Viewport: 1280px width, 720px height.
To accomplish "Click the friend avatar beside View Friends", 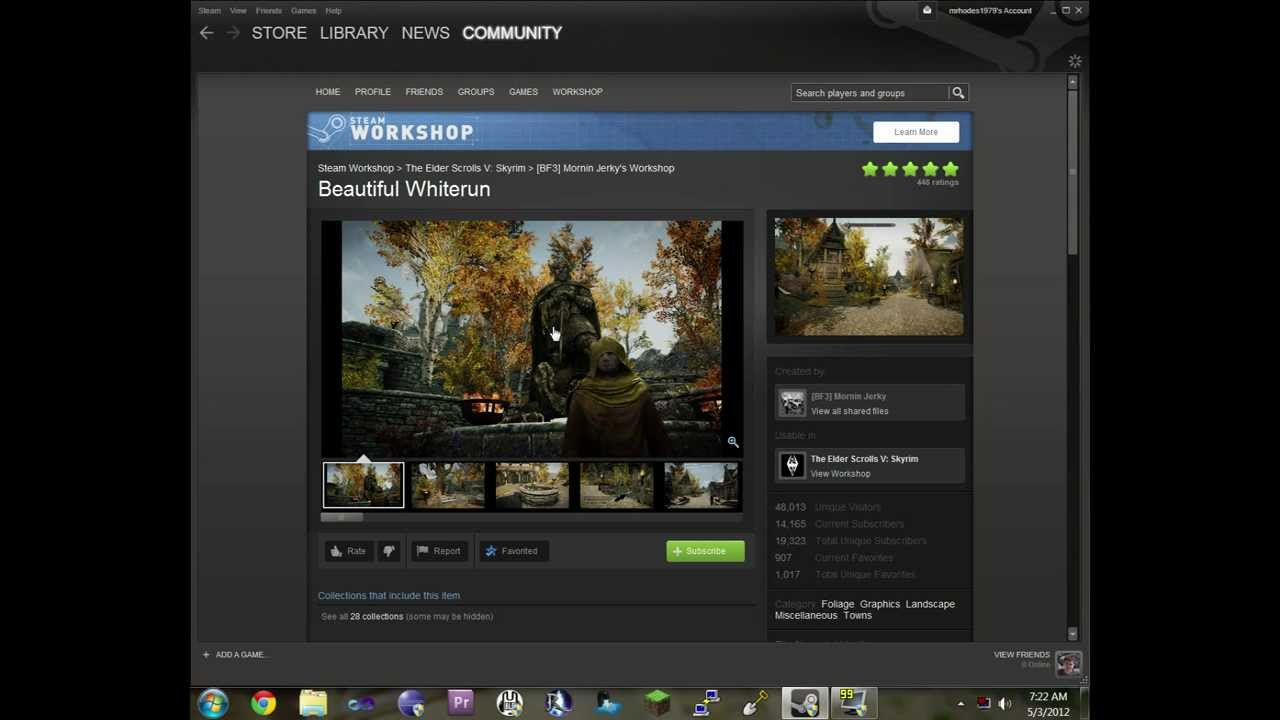I will point(1068,663).
